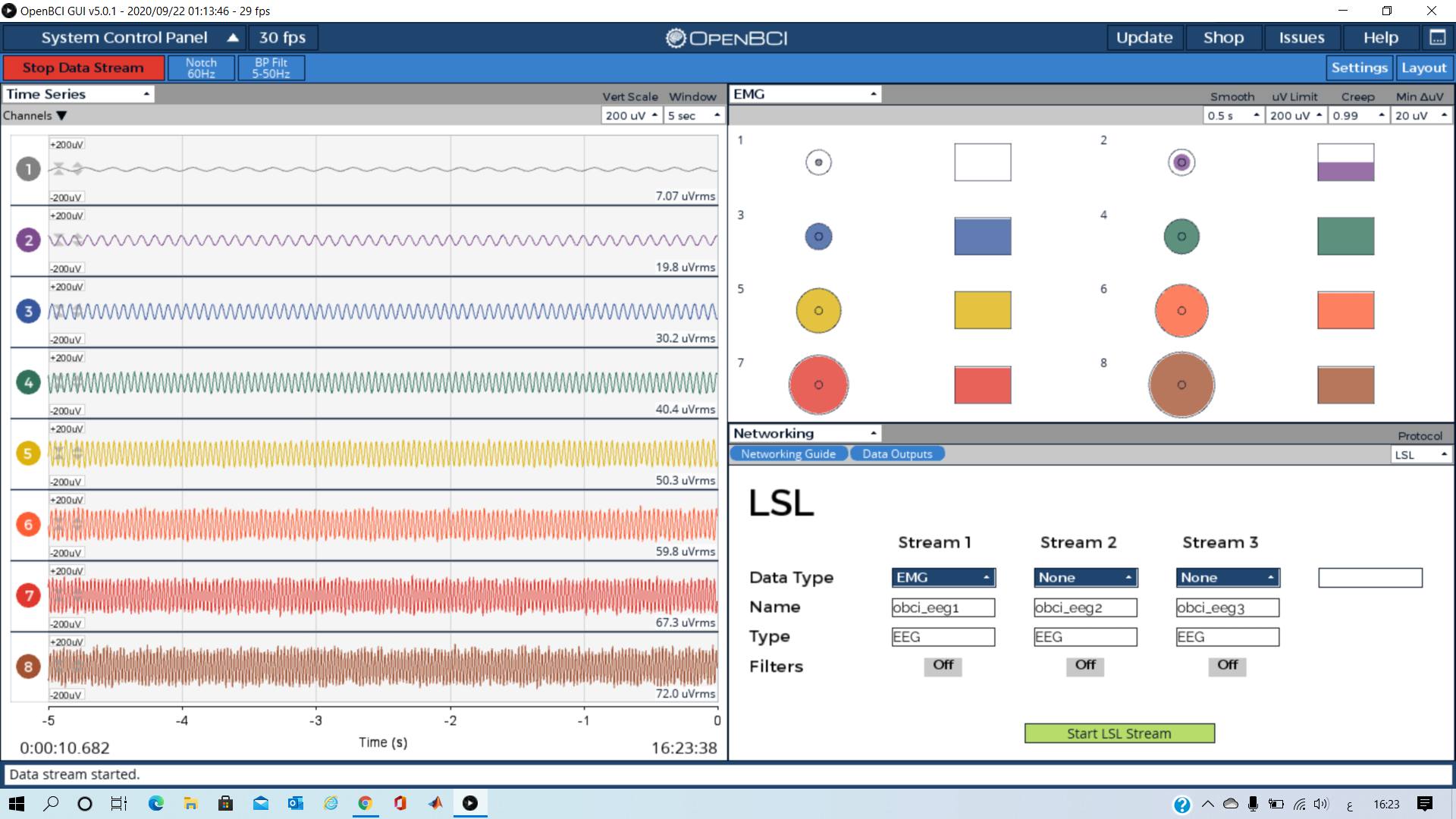The height and width of the screenshot is (819, 1456).
Task: Click the 30 fps button
Action: coord(283,37)
